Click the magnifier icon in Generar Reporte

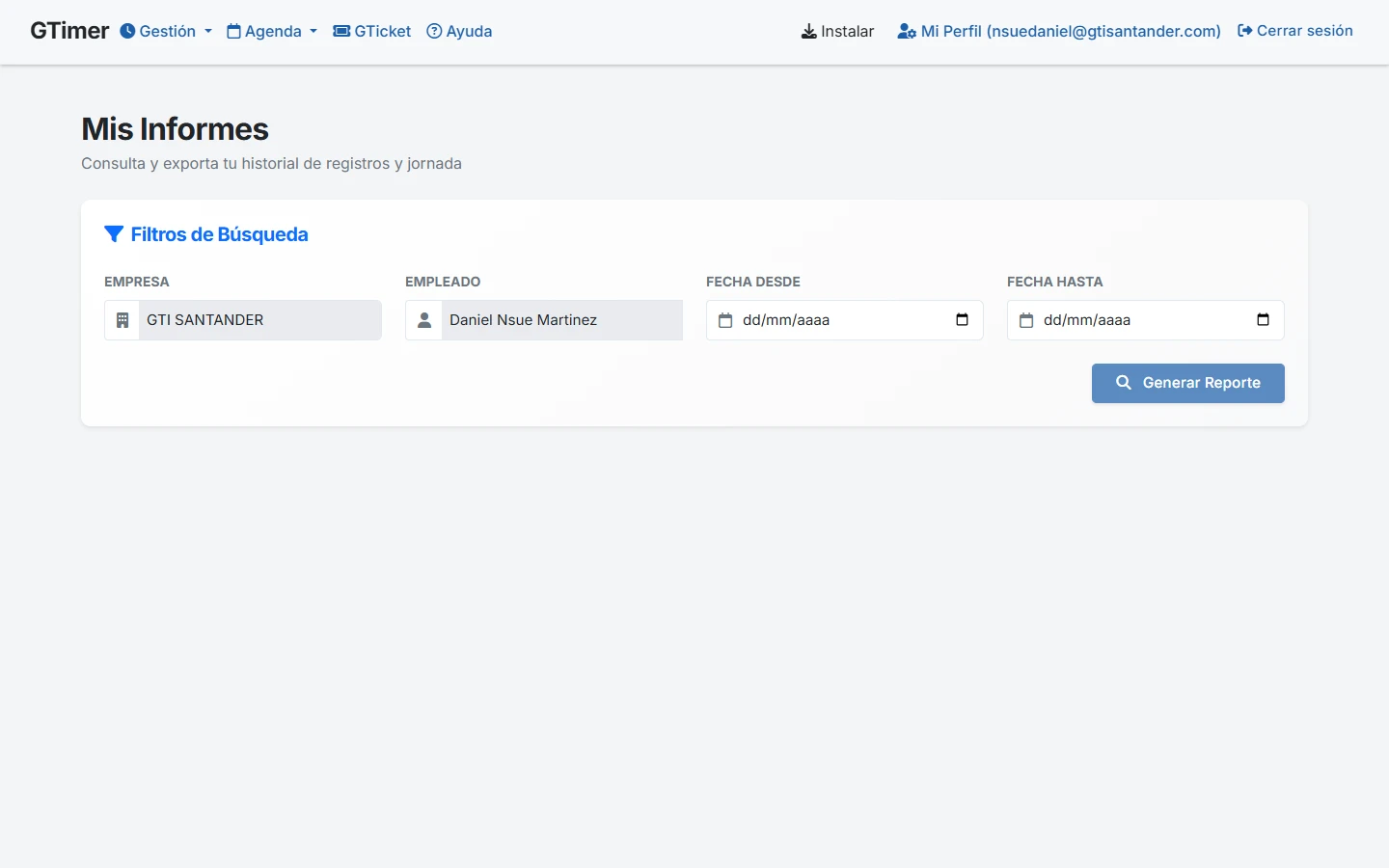(1124, 383)
